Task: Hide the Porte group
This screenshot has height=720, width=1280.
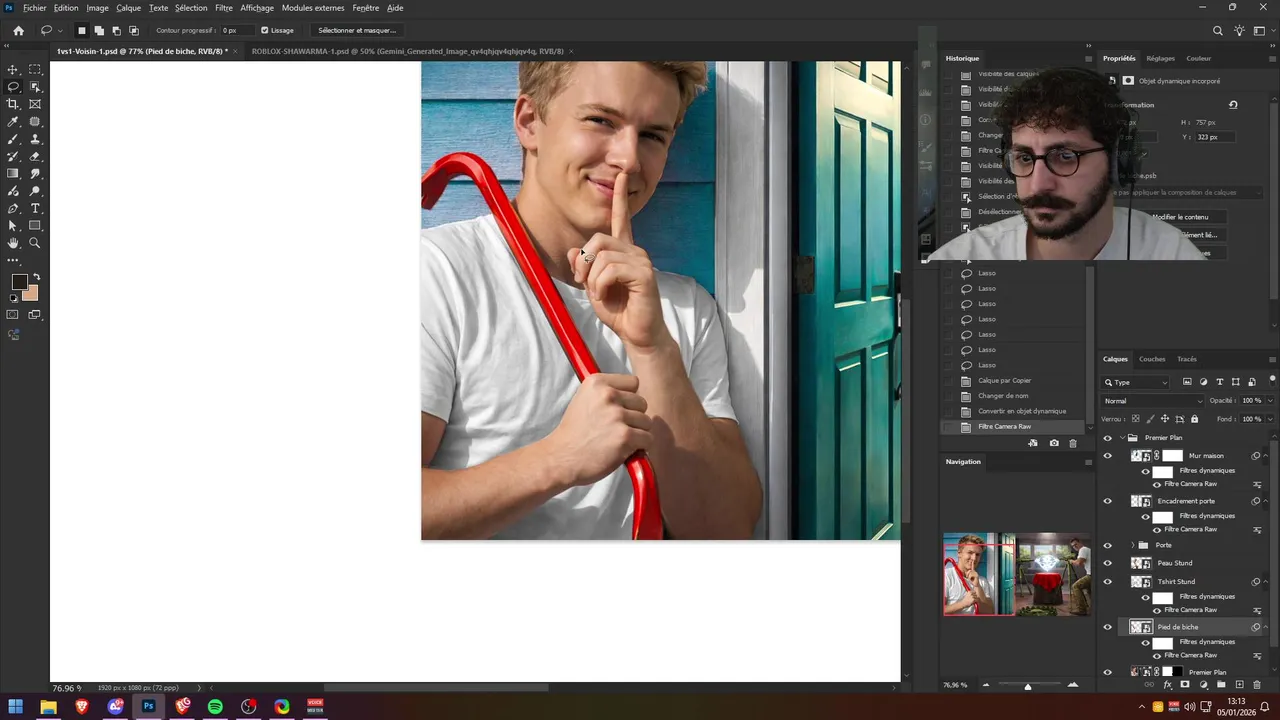Action: click(x=1107, y=546)
